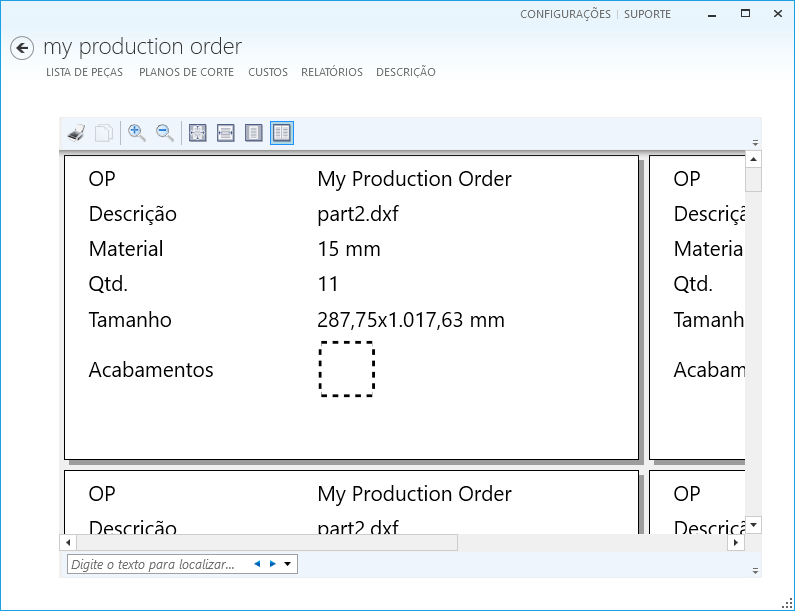Viewport: 795px width, 611px height.
Task: Click the 'Qtd.' label on the first page
Action: pyautogui.click(x=108, y=284)
